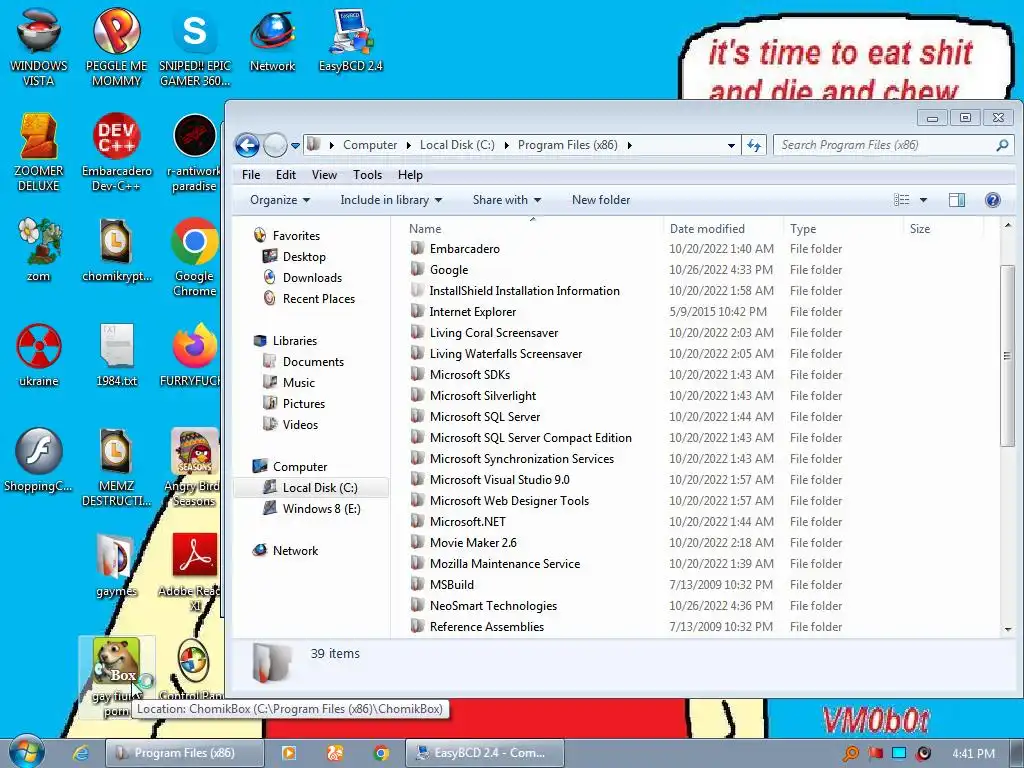
Task: Select the ZOOMER DELUXE desktop icon
Action: pyautogui.click(x=39, y=153)
